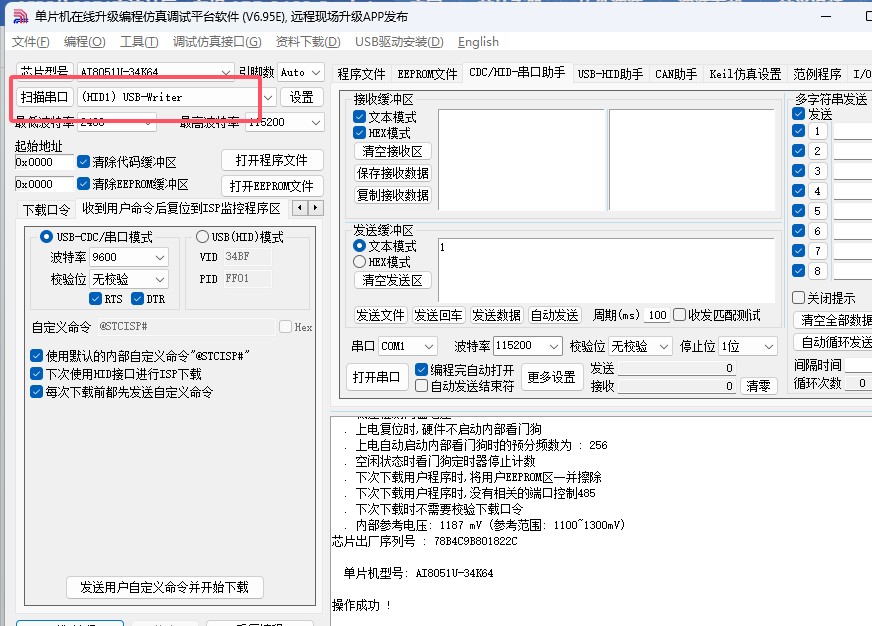This screenshot has width=872, height=626.
Task: Switch to CAN助手 tab
Action: point(676,74)
